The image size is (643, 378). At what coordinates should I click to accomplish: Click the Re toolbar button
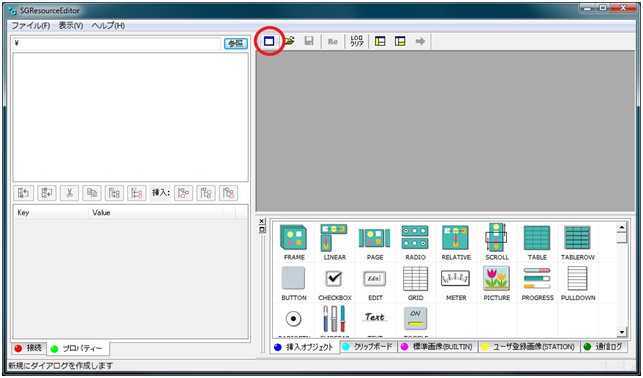click(x=333, y=41)
